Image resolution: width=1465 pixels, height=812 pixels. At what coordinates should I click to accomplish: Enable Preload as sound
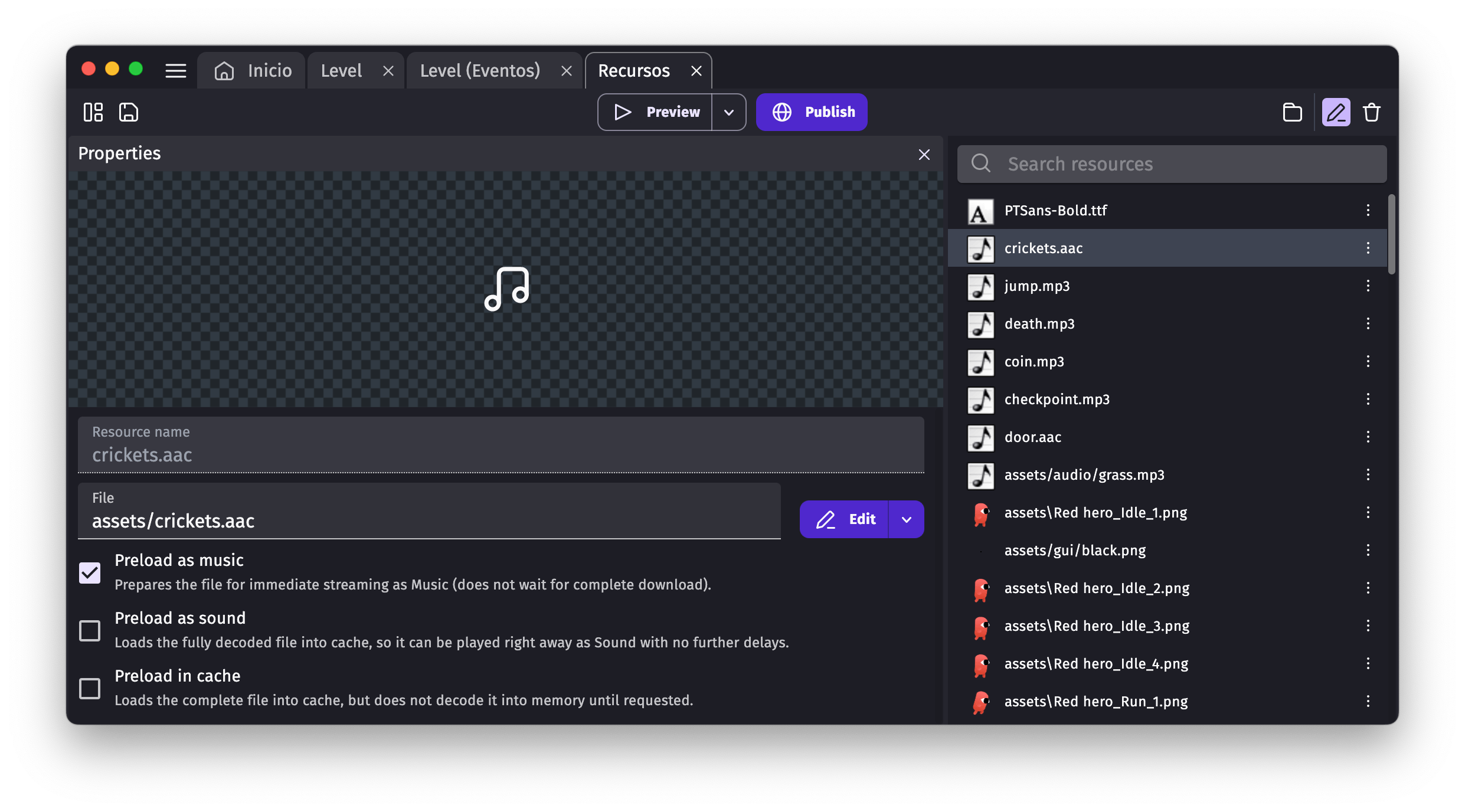[x=90, y=631]
